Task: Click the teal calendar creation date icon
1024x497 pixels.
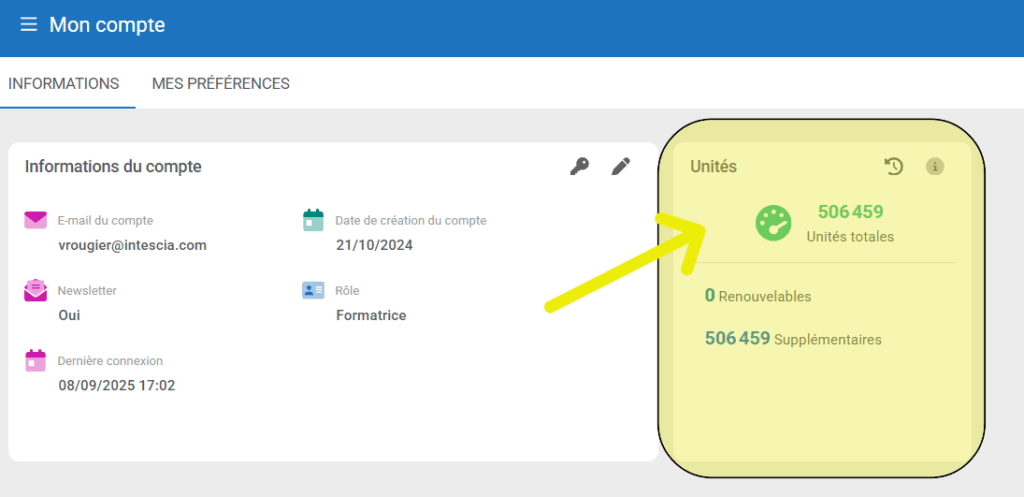Action: coord(313,220)
